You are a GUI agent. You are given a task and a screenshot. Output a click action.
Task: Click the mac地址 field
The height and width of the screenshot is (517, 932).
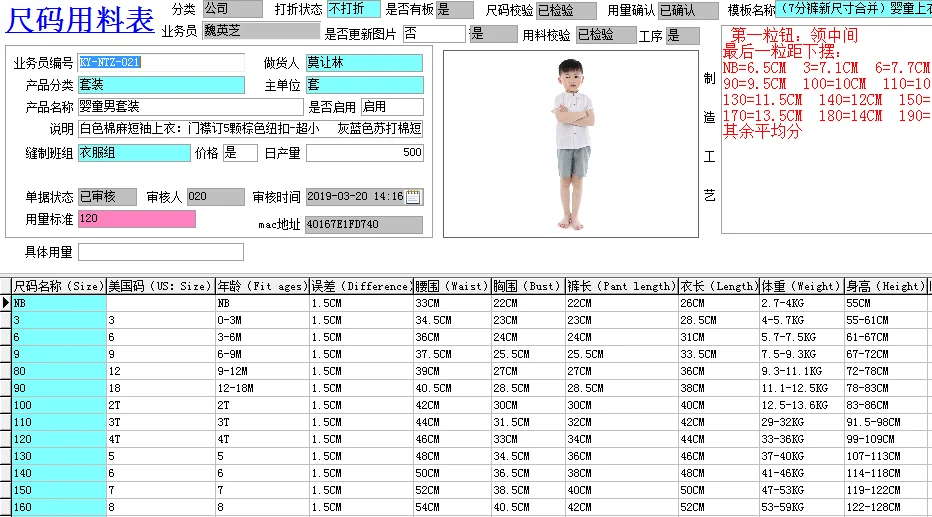point(364,225)
